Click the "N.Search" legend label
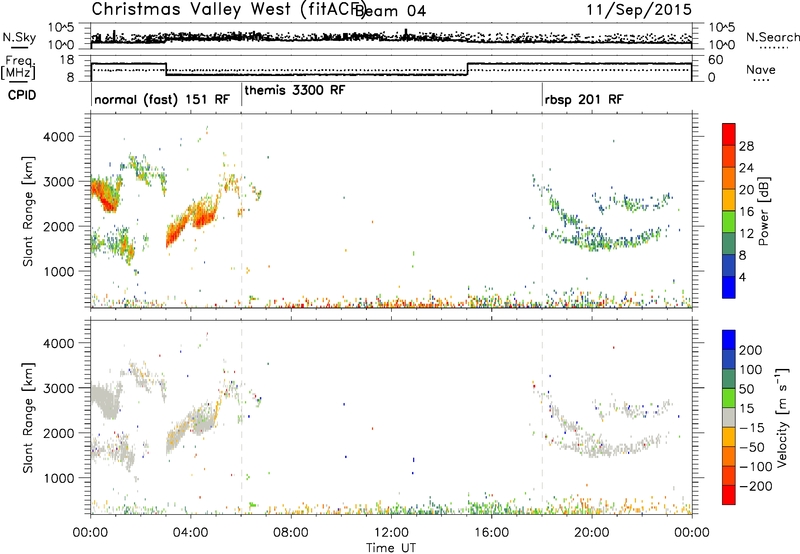Viewport: 800px width, 554px height. point(772,37)
